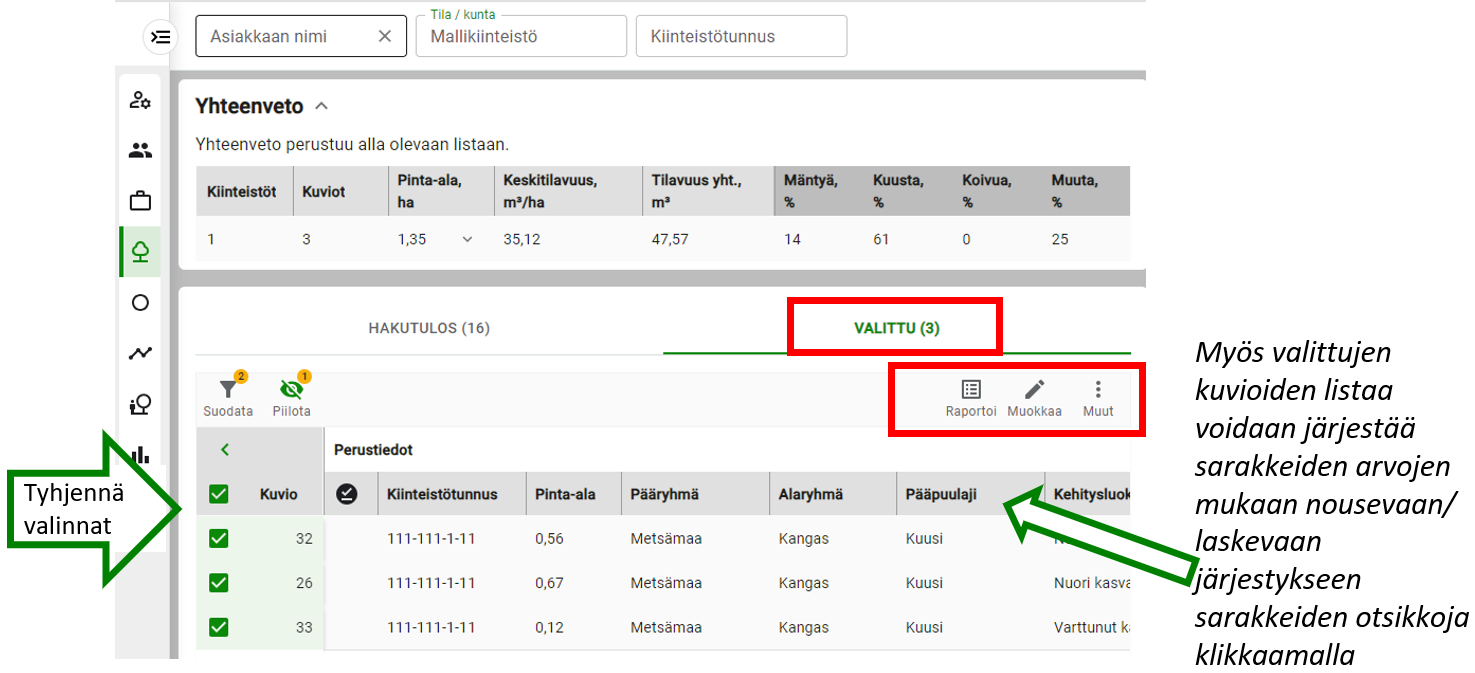1475x673 pixels.
Task: Uncheck the select-all checkbox in header
Action: point(219,494)
